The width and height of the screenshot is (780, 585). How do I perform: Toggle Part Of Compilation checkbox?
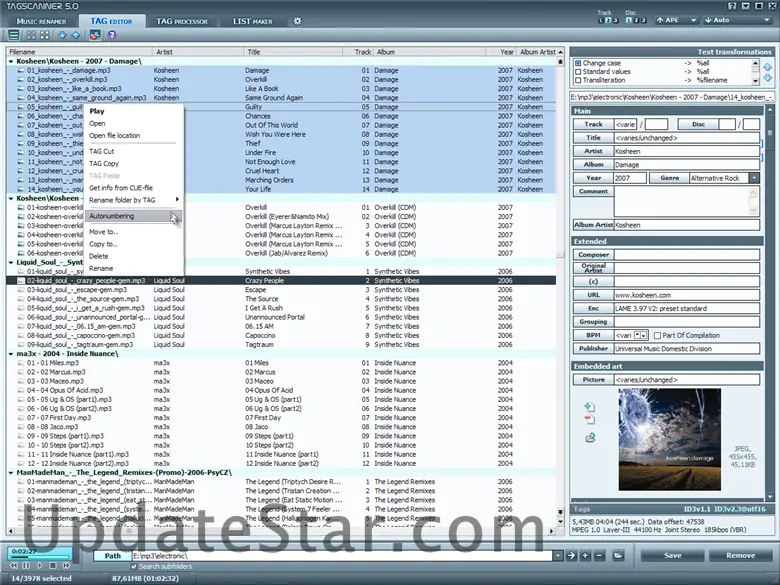(x=657, y=335)
